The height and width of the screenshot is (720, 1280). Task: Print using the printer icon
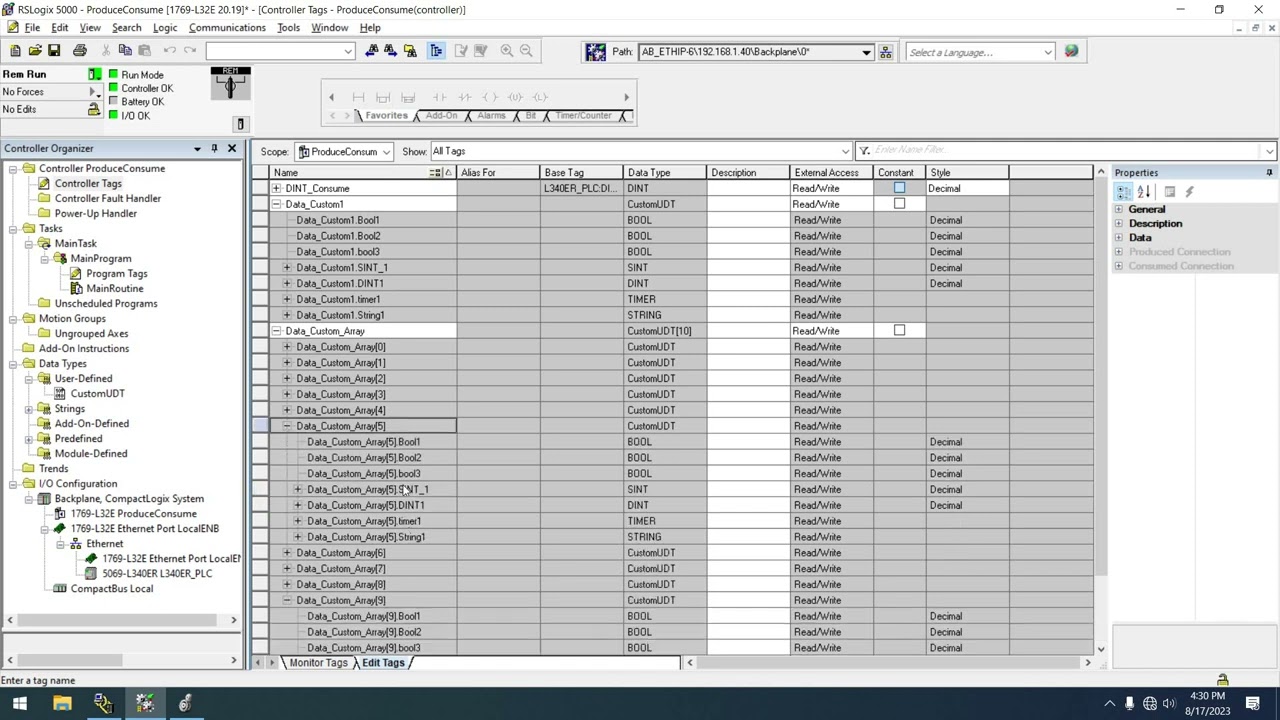[80, 51]
